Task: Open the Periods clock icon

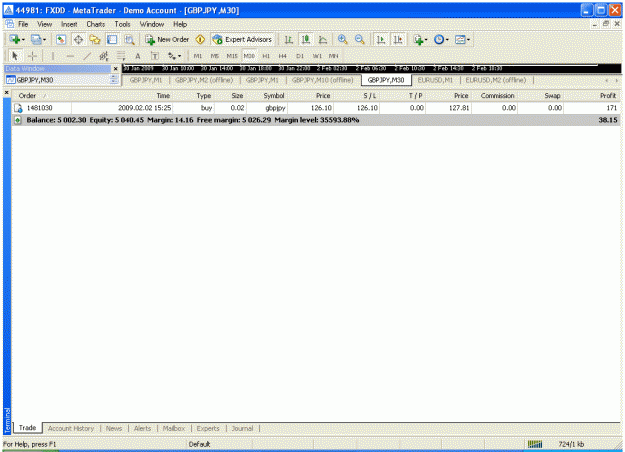Action: (x=439, y=39)
